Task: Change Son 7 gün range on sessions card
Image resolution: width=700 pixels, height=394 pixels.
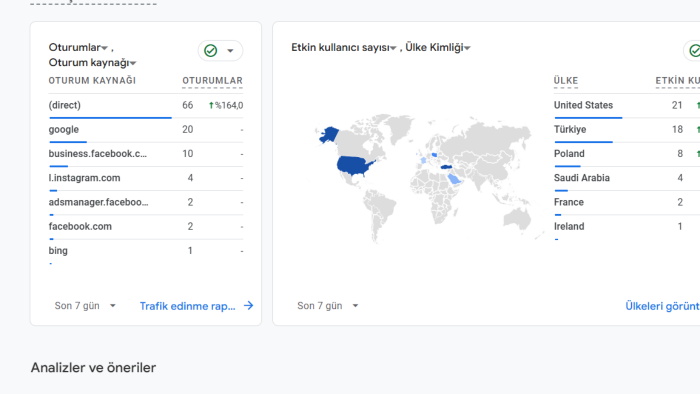Action: coord(85,306)
